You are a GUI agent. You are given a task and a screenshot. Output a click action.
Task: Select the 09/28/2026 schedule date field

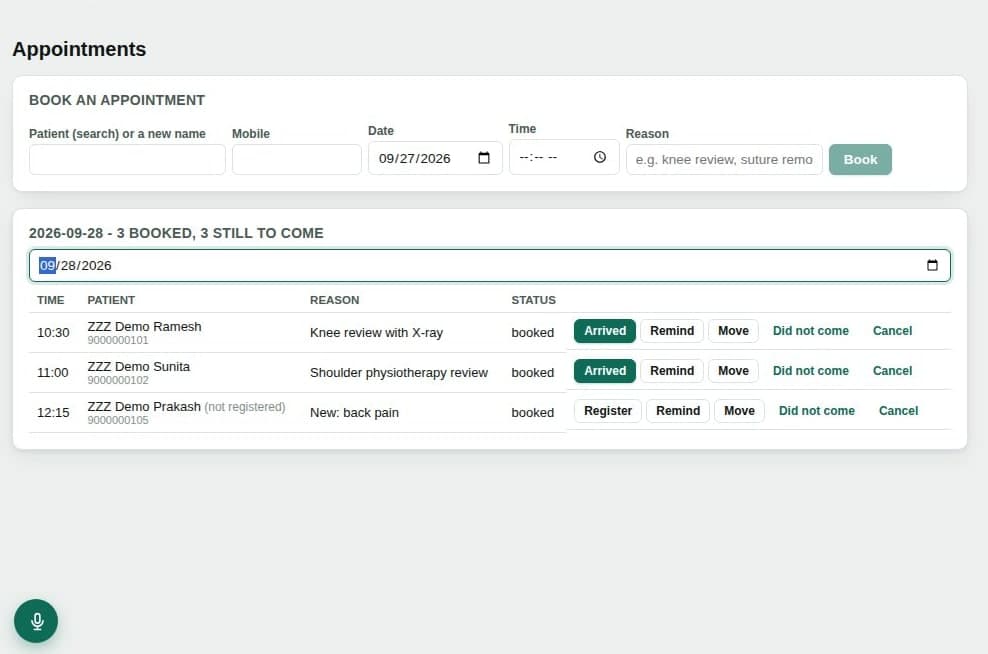(x=490, y=265)
